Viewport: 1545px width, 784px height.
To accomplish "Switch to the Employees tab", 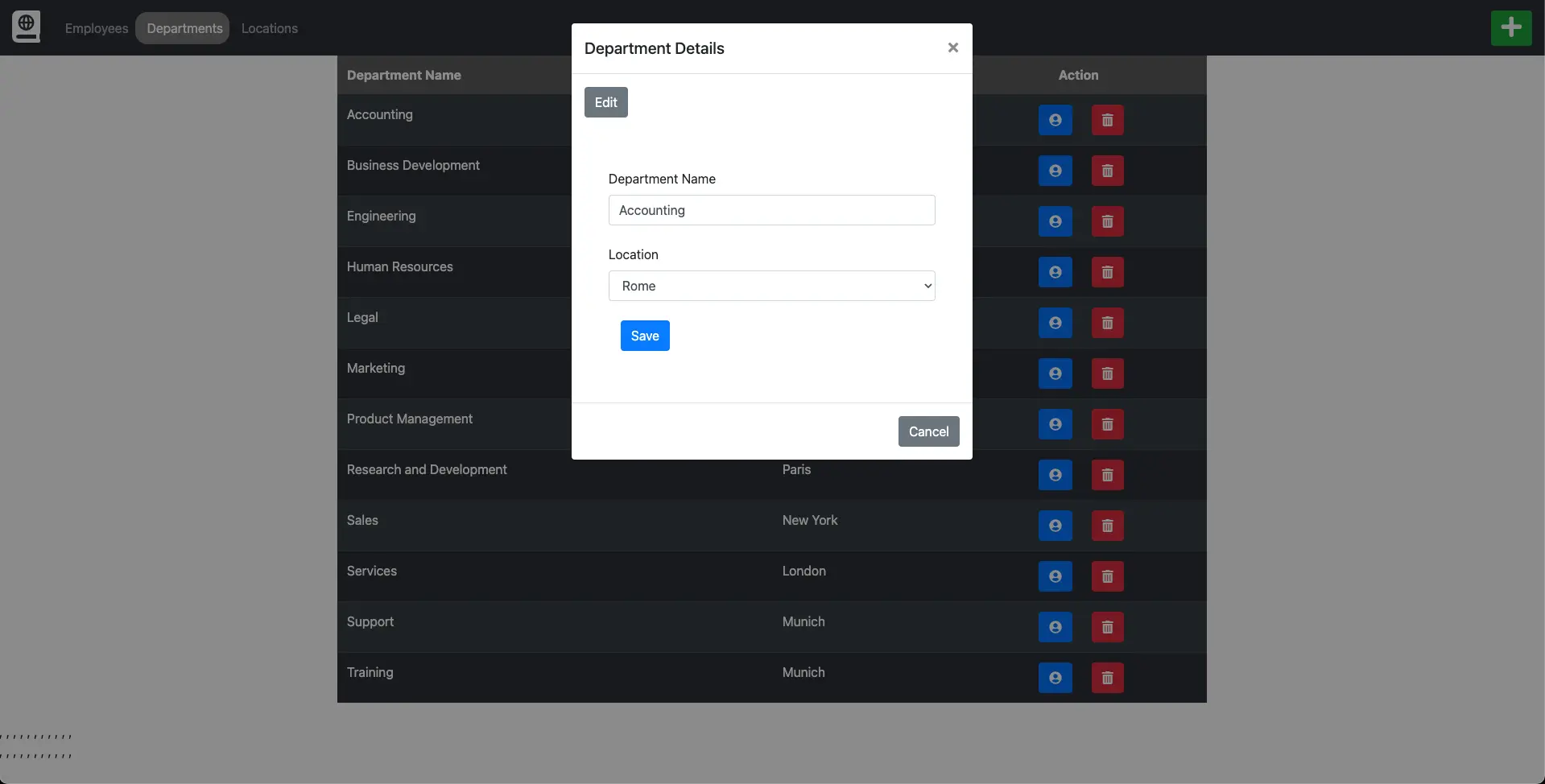I will coord(97,28).
